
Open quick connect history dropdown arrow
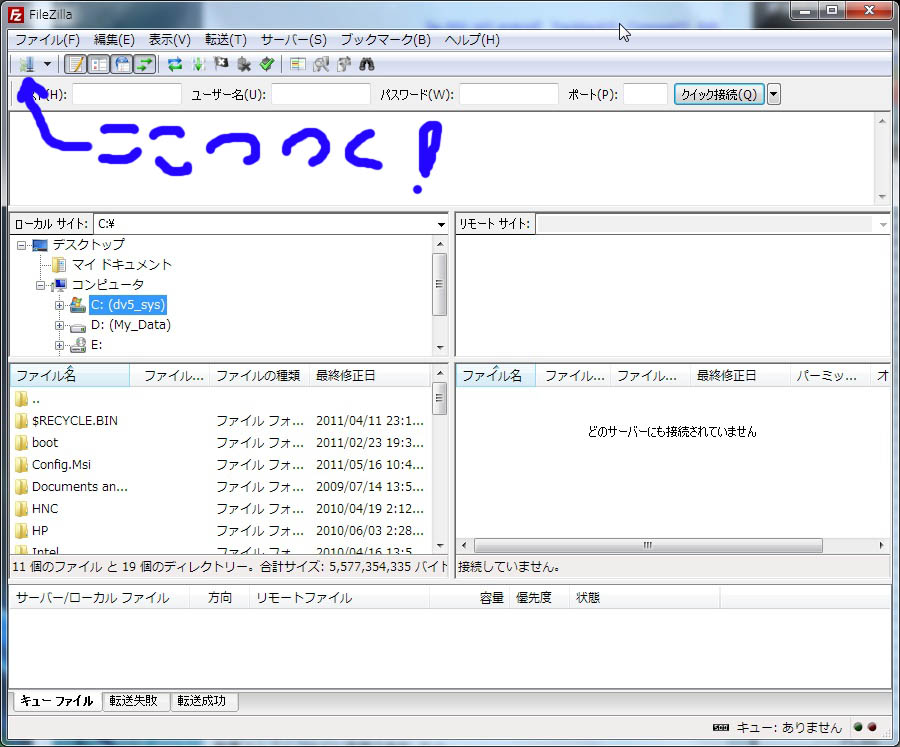774,94
